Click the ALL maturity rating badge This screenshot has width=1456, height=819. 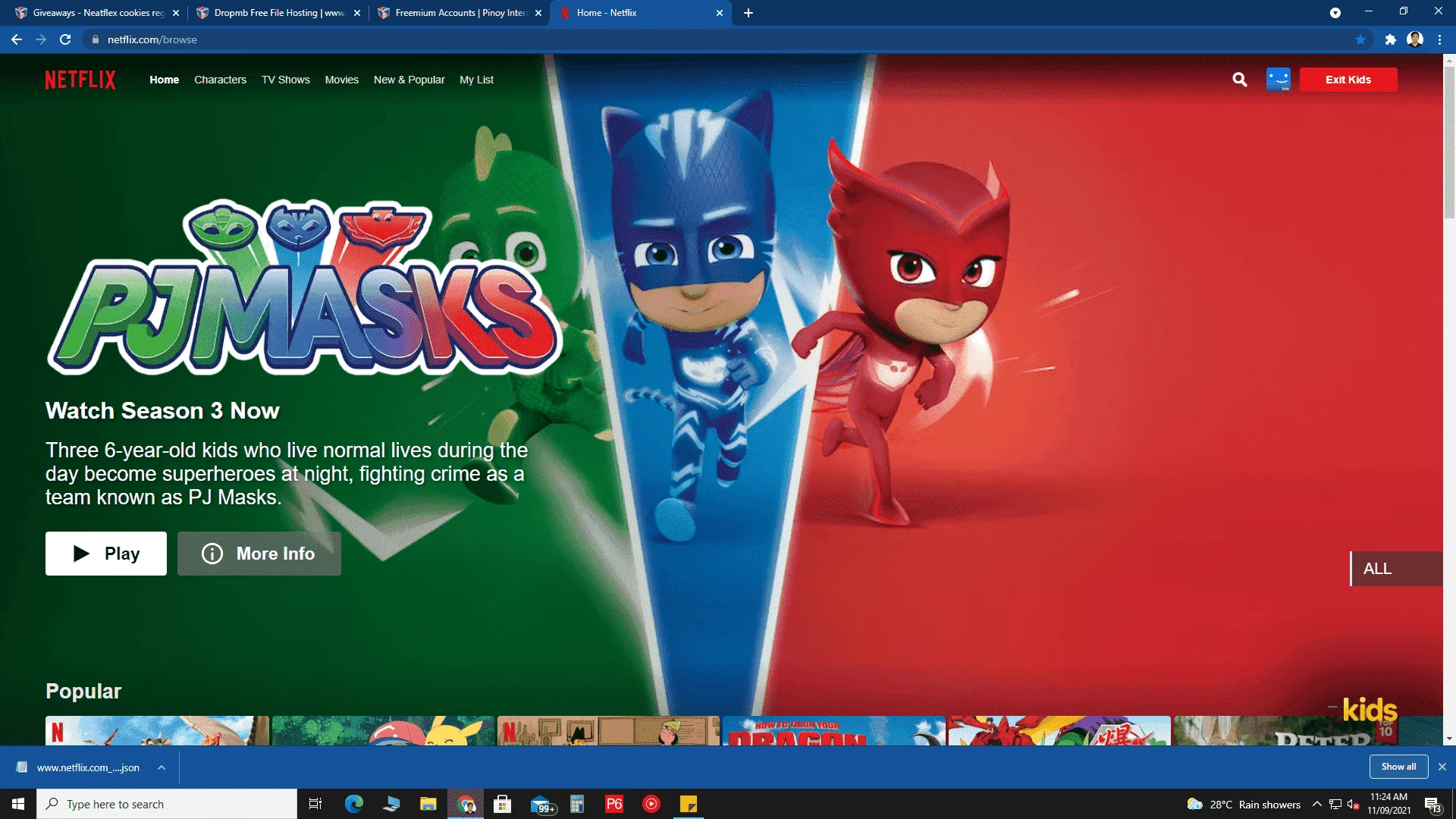[1395, 569]
